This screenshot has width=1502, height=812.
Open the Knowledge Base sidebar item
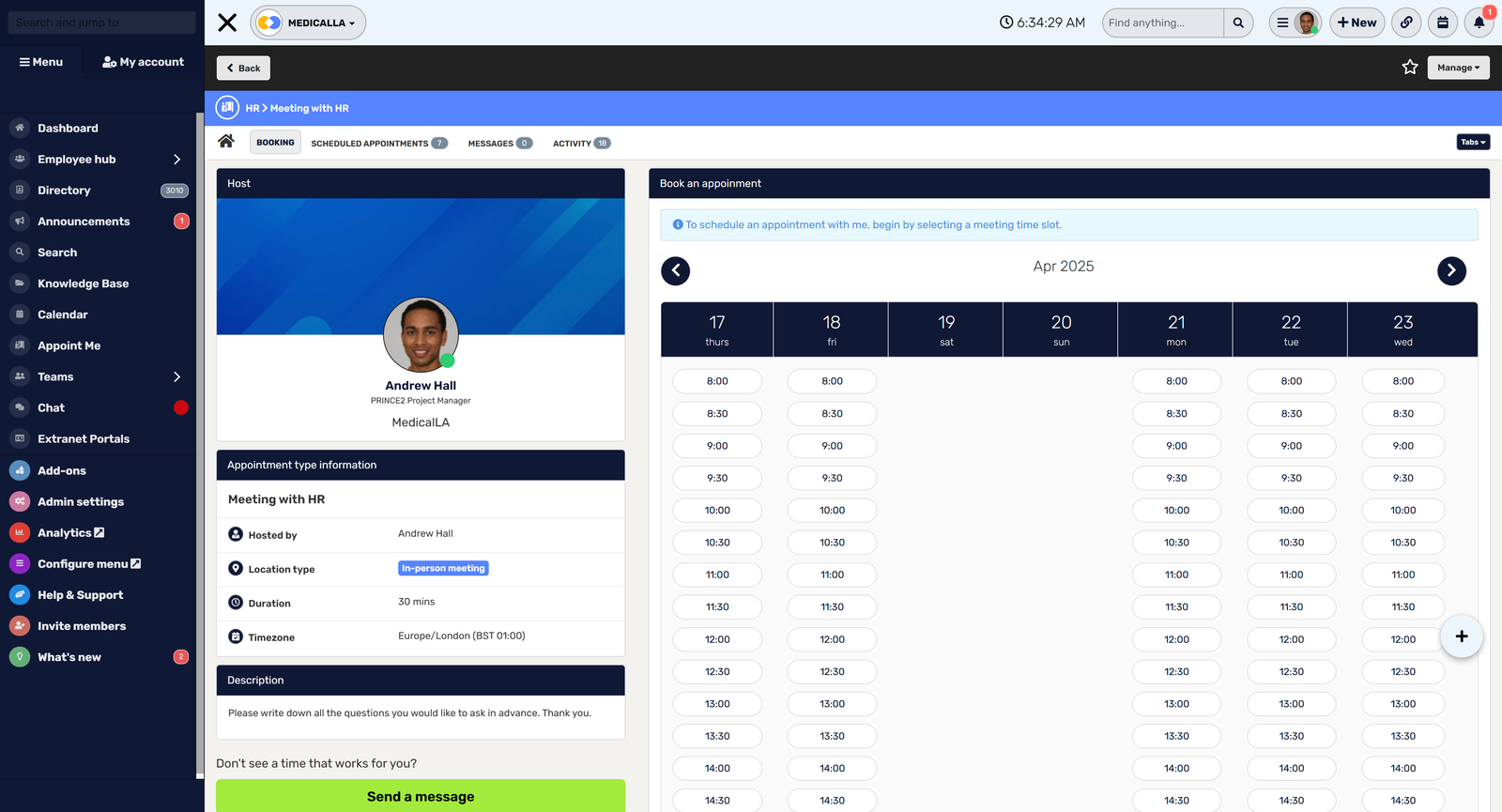(83, 283)
